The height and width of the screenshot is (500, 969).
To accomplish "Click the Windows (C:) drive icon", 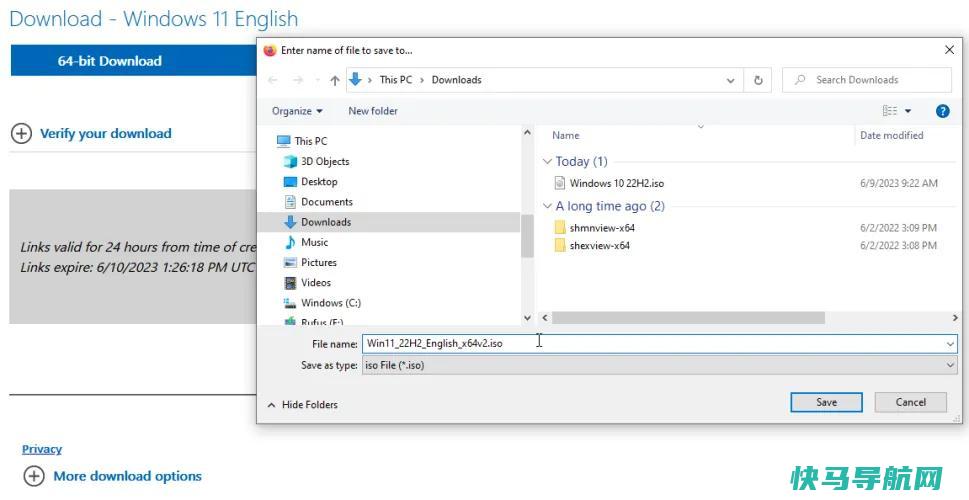I will [x=290, y=303].
